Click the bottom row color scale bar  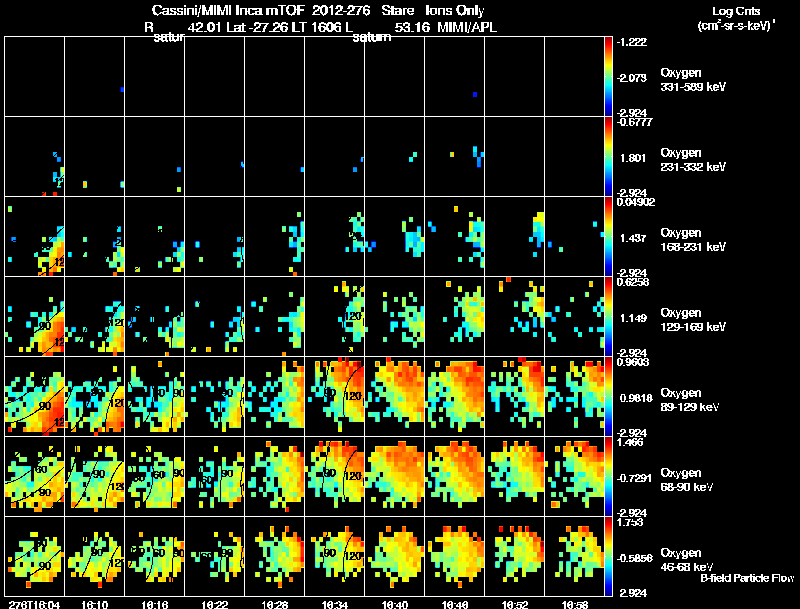[x=608, y=556]
